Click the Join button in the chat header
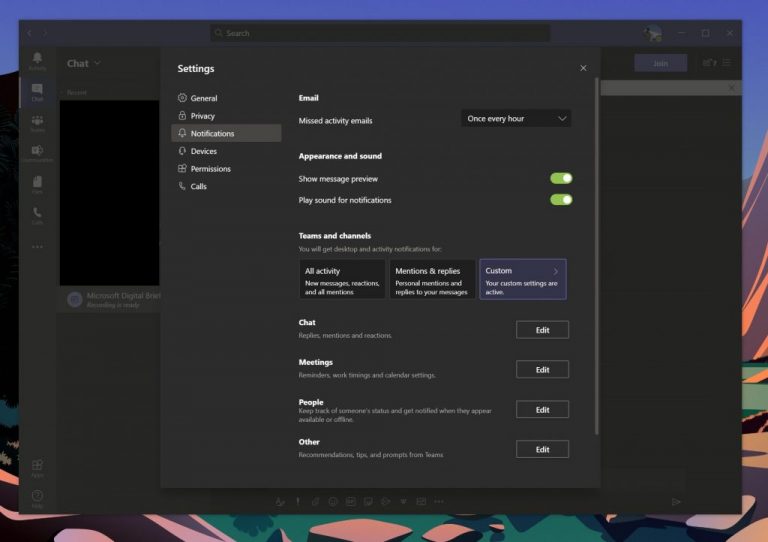The width and height of the screenshot is (768, 542). coord(660,63)
